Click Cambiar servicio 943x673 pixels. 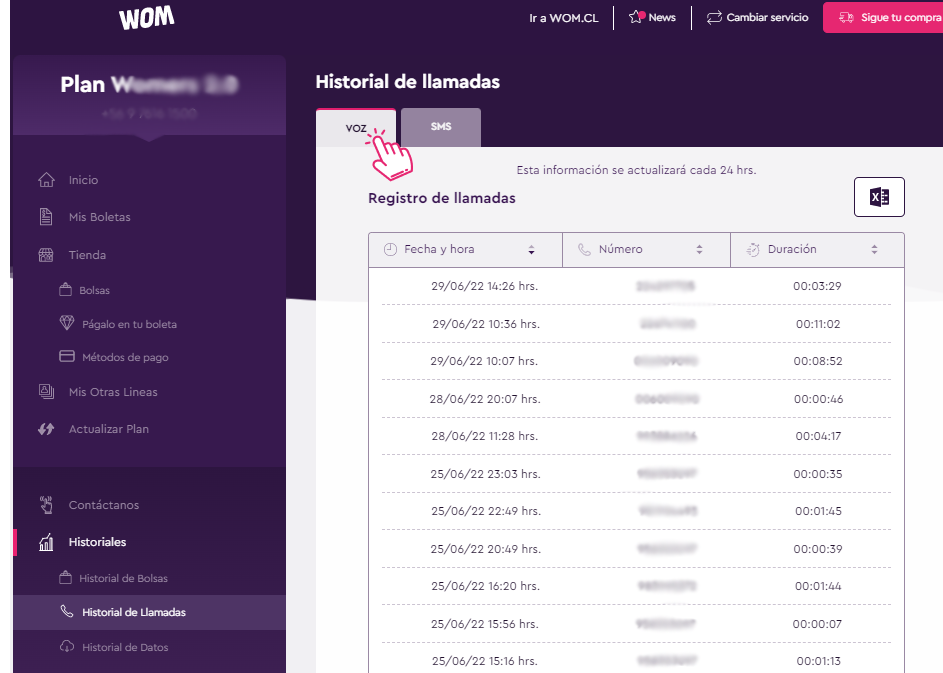[757, 18]
